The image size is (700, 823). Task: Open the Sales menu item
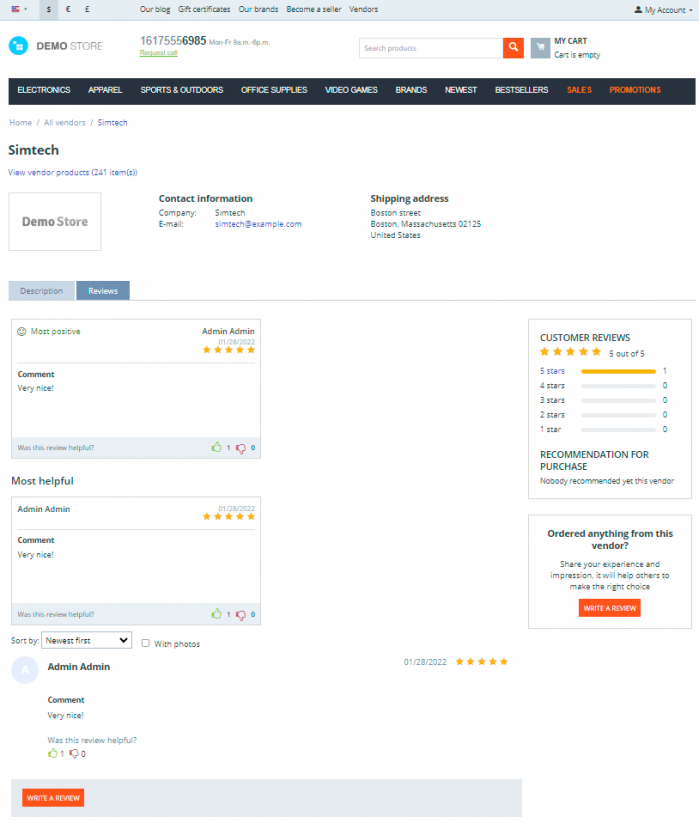(579, 90)
